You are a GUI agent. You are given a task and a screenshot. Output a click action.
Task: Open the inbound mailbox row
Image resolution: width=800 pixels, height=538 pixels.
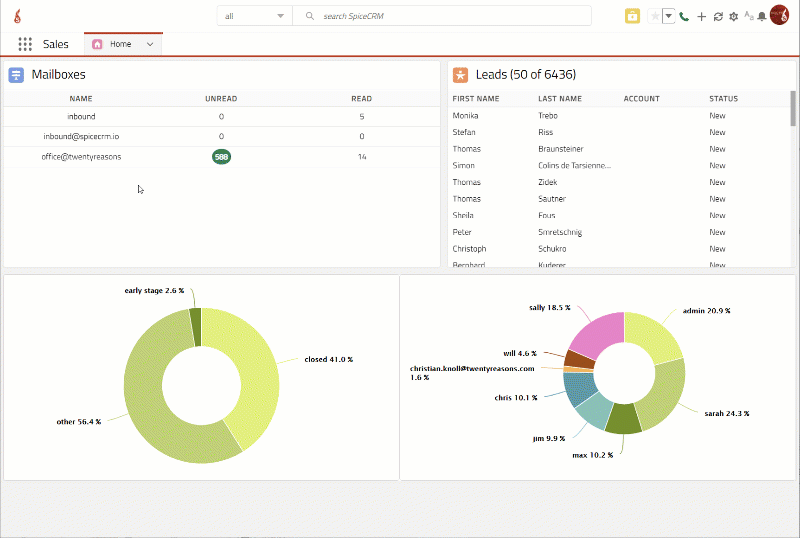point(221,116)
